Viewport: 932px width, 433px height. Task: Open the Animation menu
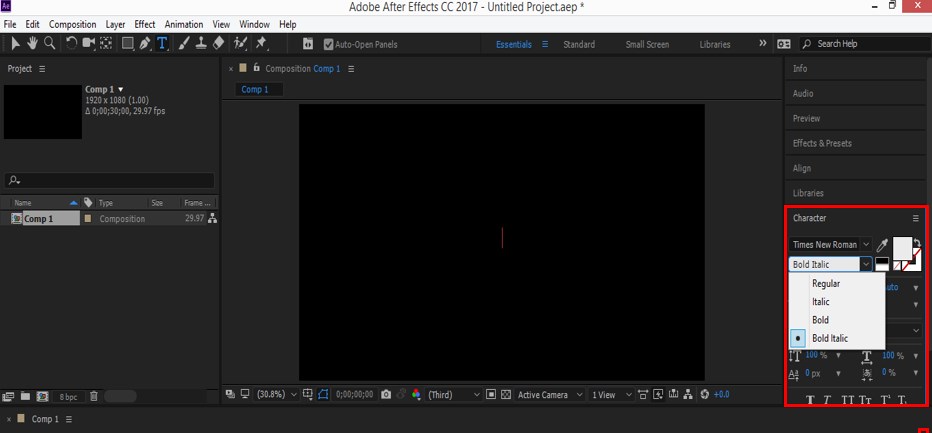[x=184, y=24]
